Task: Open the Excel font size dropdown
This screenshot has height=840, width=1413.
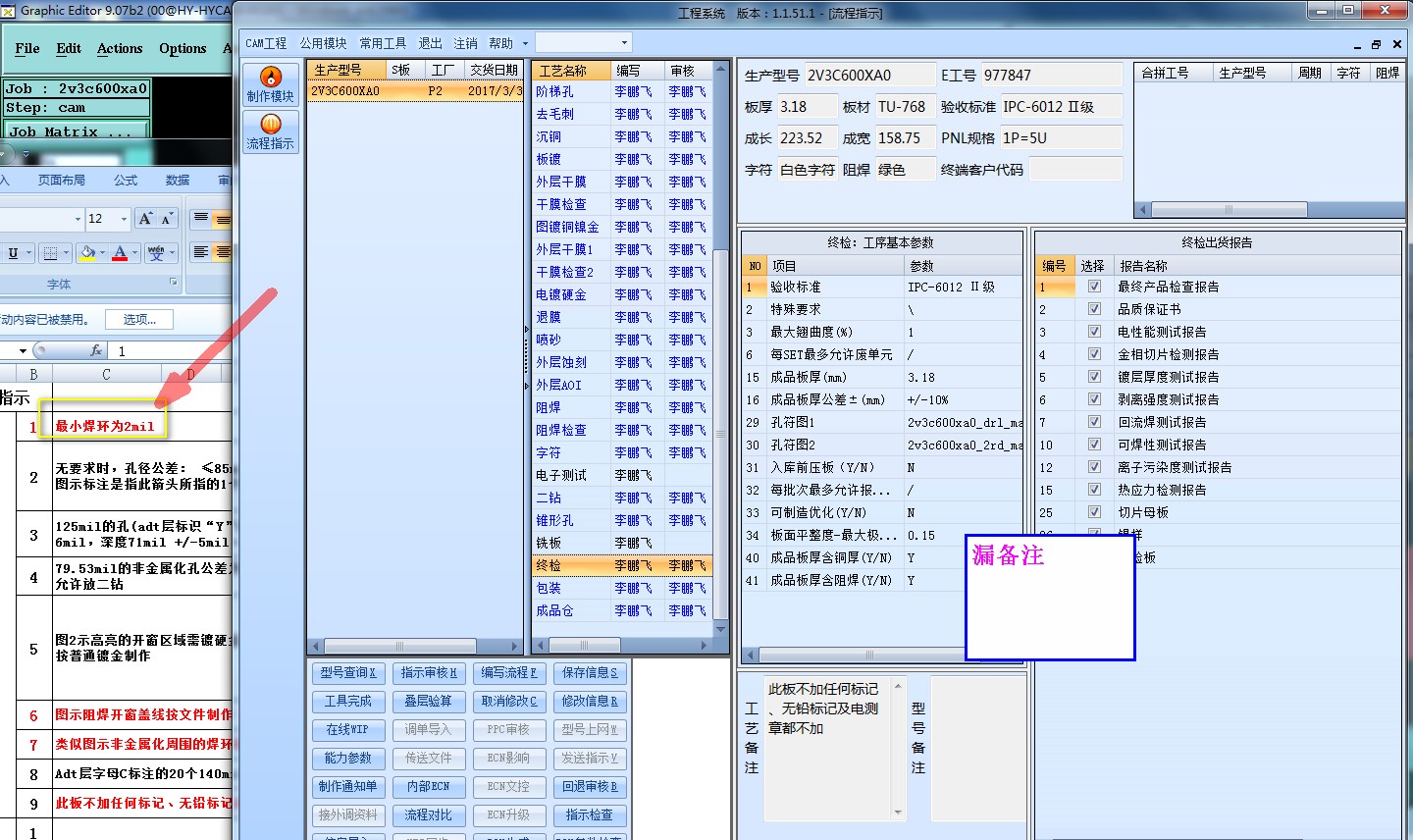Action: coord(124,219)
